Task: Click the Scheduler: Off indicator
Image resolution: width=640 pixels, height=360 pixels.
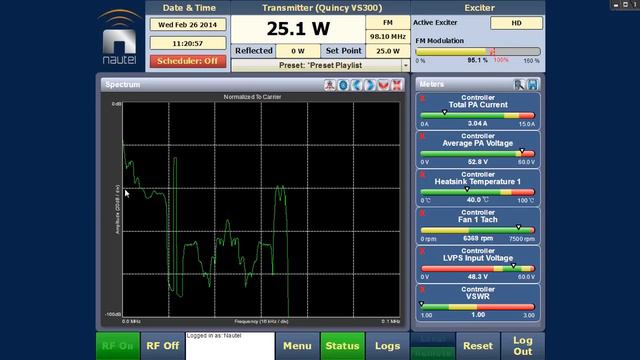Action: pyautogui.click(x=187, y=61)
